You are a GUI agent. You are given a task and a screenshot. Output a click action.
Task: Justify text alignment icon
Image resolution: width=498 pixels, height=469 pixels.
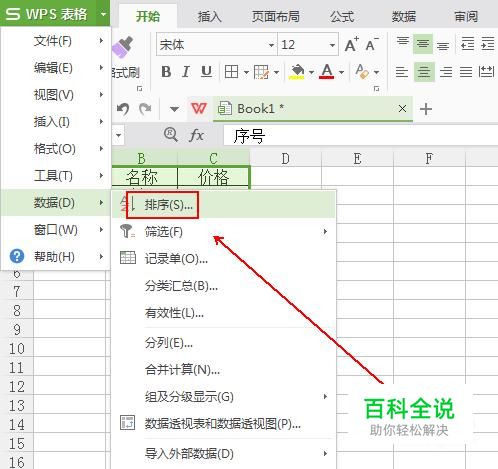pyautogui.click(x=466, y=72)
